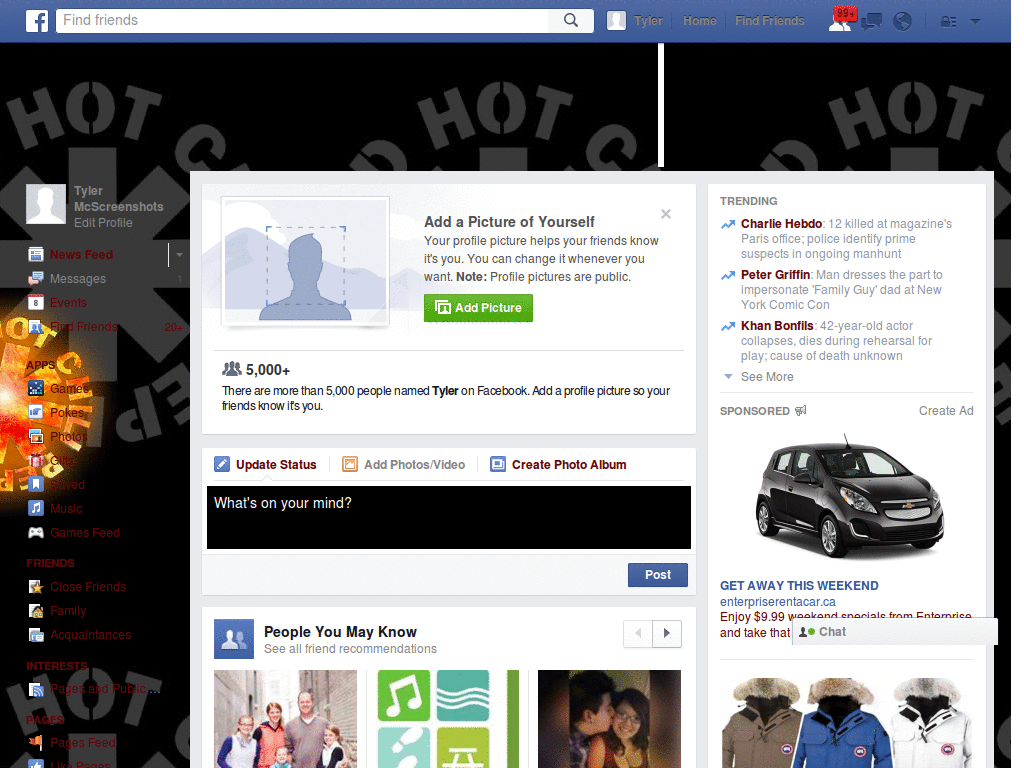The image size is (1024, 768).
Task: Click the Photos icon in sidebar
Action: [36, 436]
